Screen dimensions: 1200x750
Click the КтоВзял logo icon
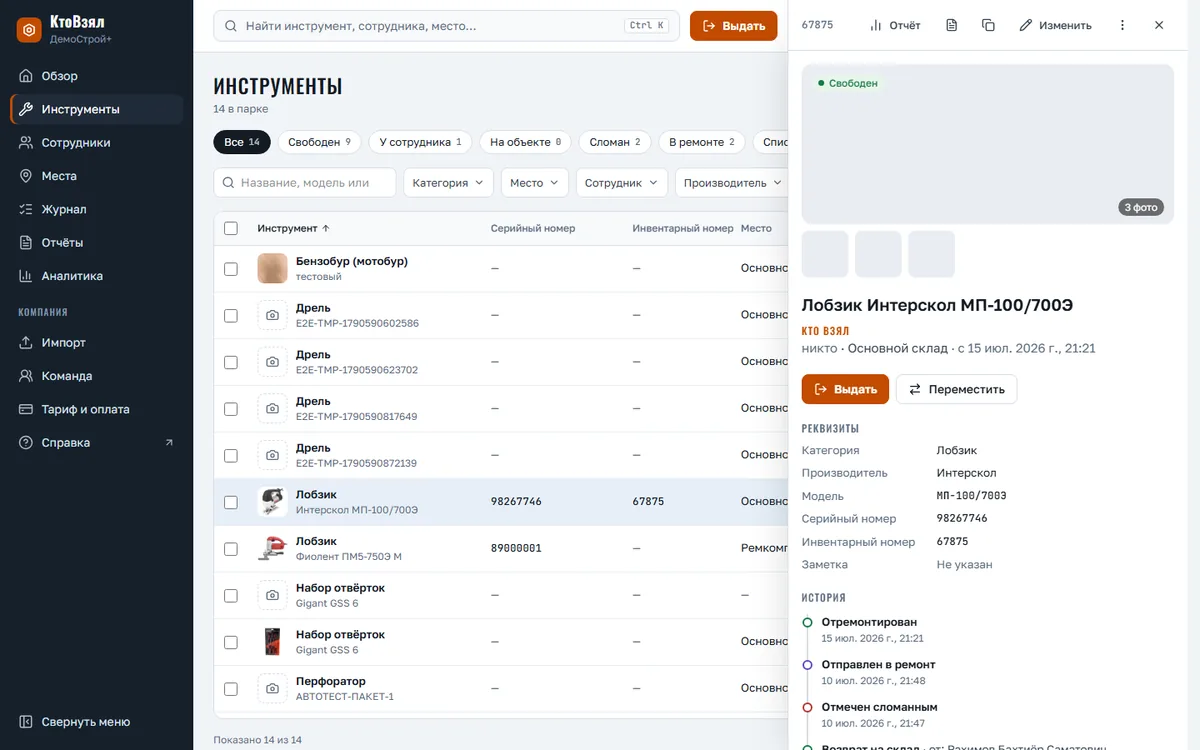click(x=29, y=30)
